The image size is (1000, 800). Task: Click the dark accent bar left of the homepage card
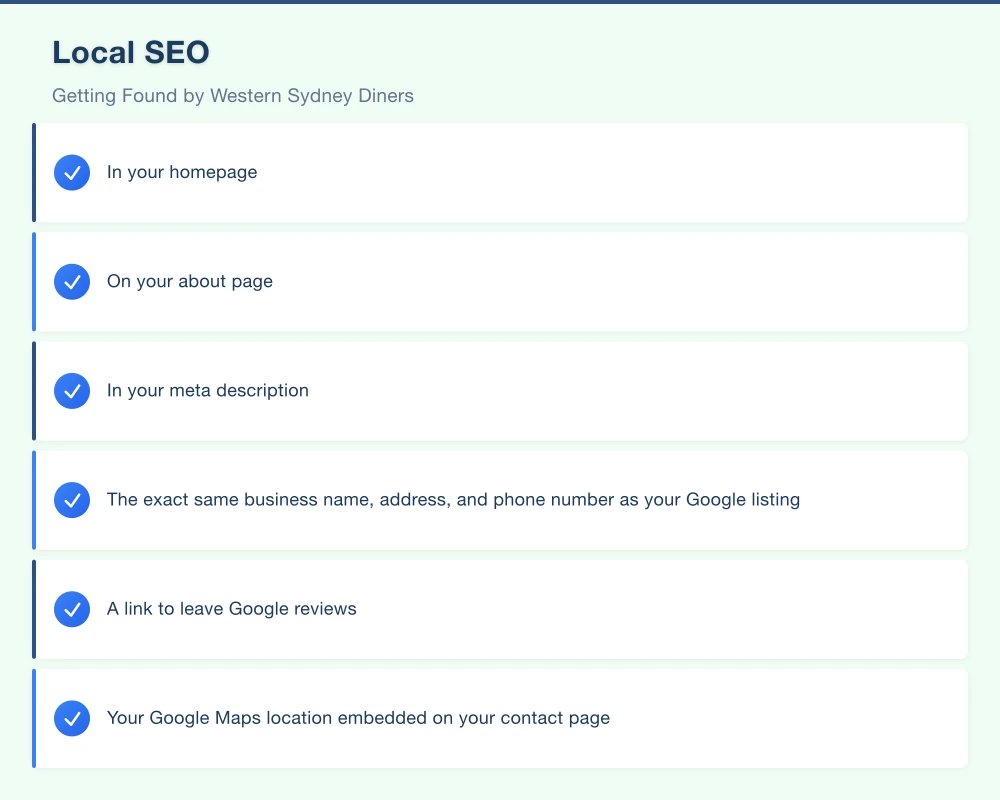click(x=34, y=172)
